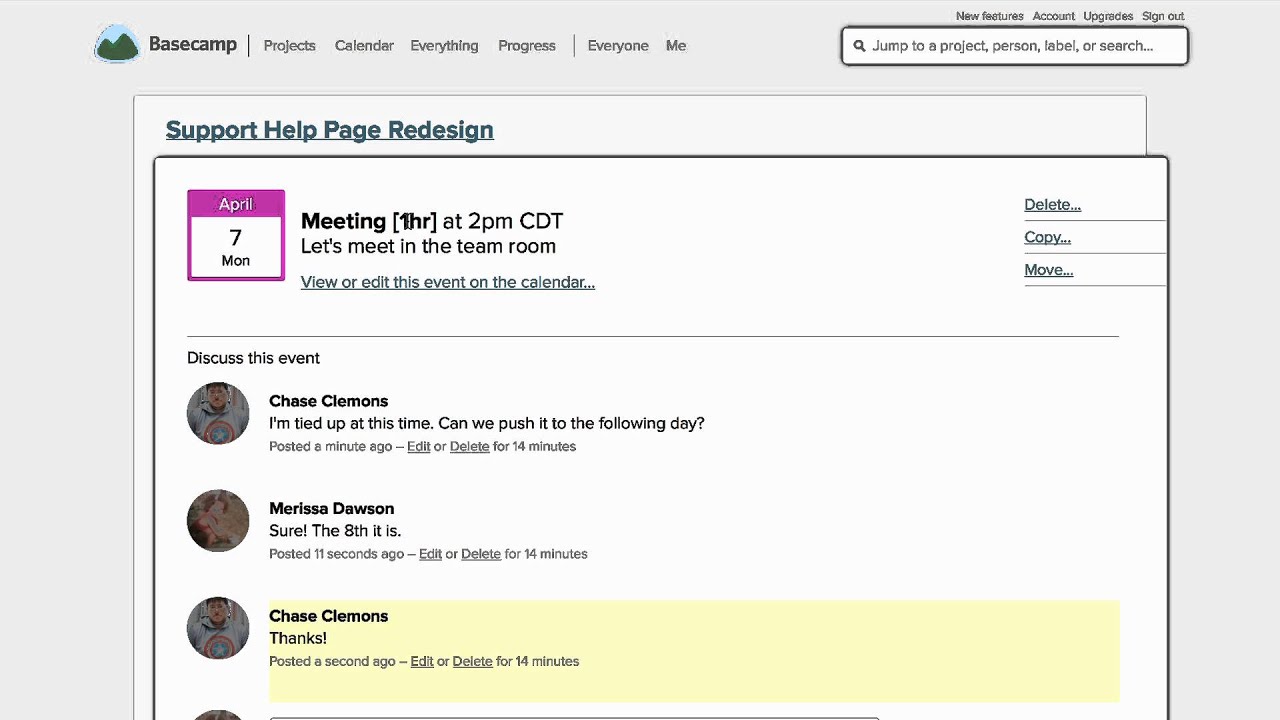Click the Copy... event action link
This screenshot has height=720, width=1280.
click(1047, 237)
